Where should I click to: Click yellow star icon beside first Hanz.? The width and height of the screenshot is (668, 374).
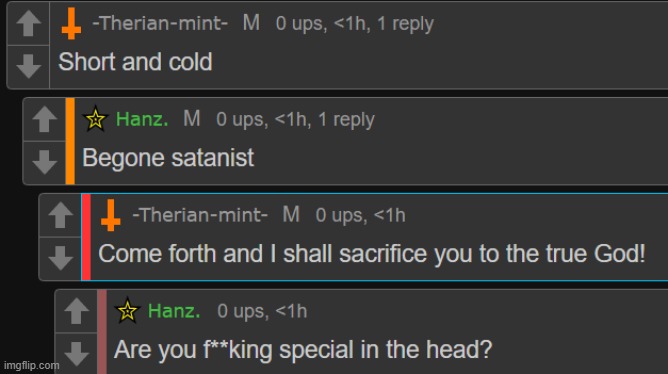pyautogui.click(x=95, y=119)
